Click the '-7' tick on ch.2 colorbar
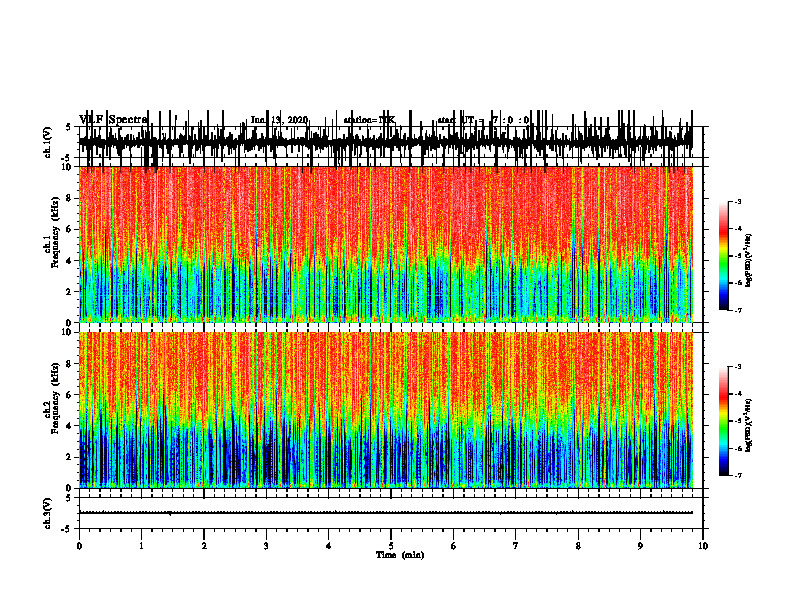 pos(738,475)
